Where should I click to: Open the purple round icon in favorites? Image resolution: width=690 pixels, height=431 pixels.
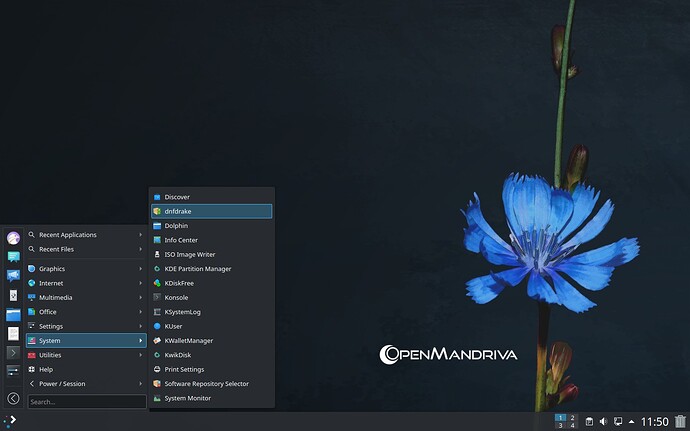coord(13,238)
